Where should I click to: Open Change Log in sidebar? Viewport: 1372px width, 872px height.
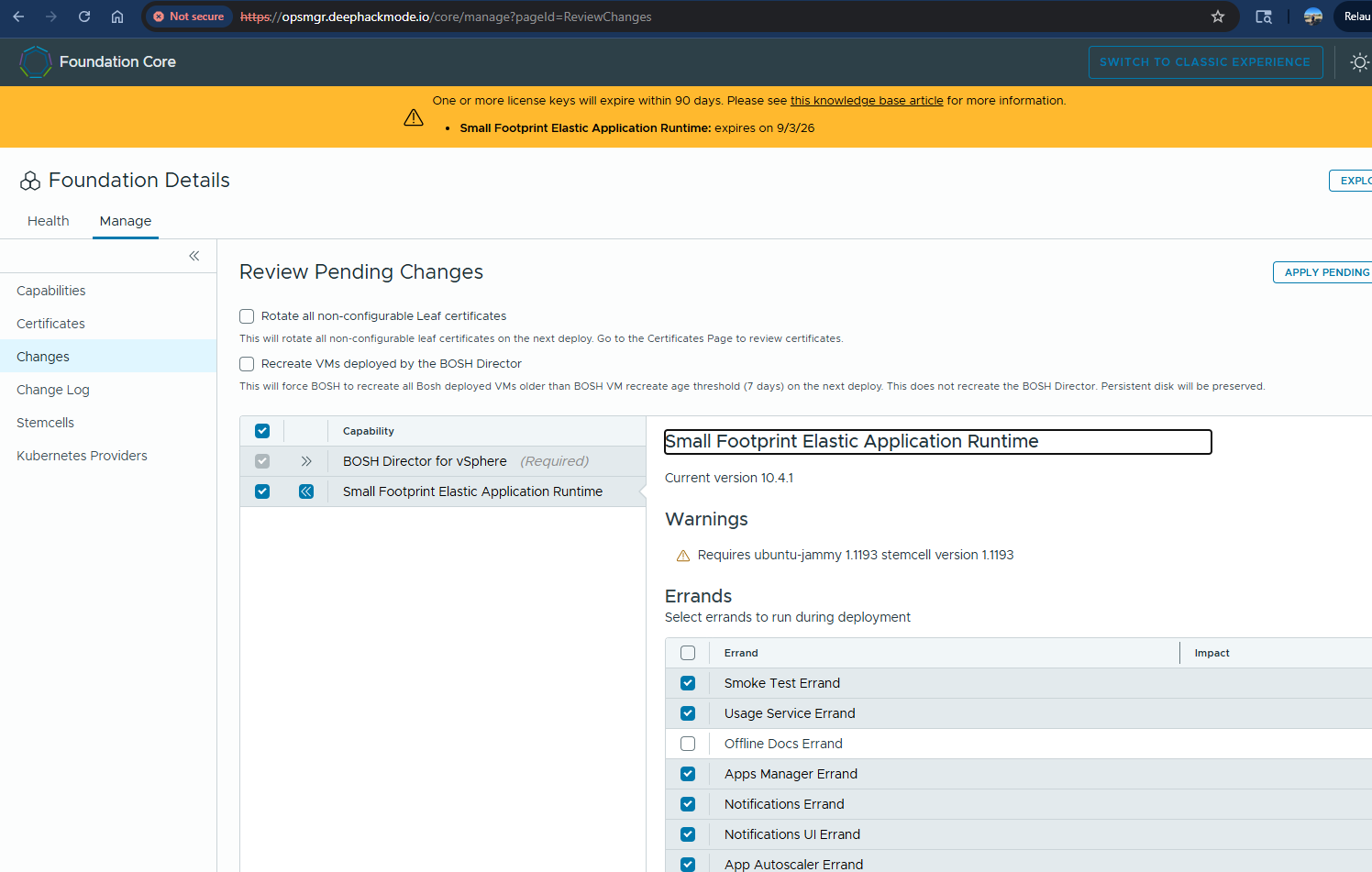(108, 390)
